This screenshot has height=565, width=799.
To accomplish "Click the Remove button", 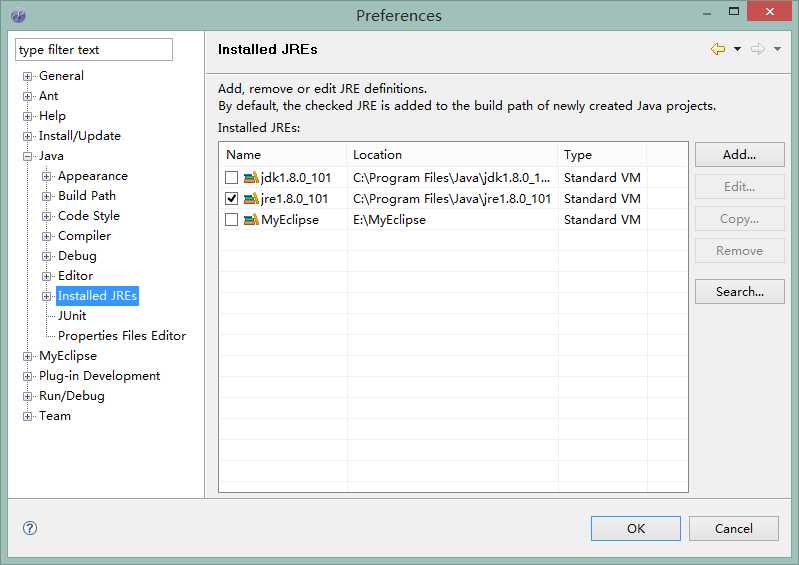I will [739, 251].
